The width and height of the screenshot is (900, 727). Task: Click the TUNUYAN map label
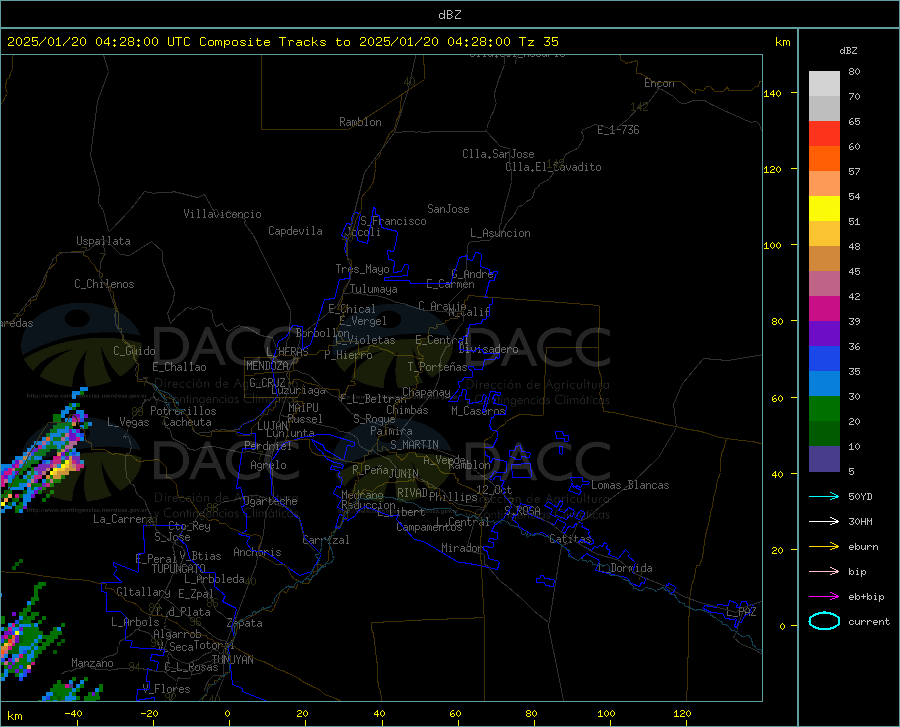pyautogui.click(x=232, y=660)
